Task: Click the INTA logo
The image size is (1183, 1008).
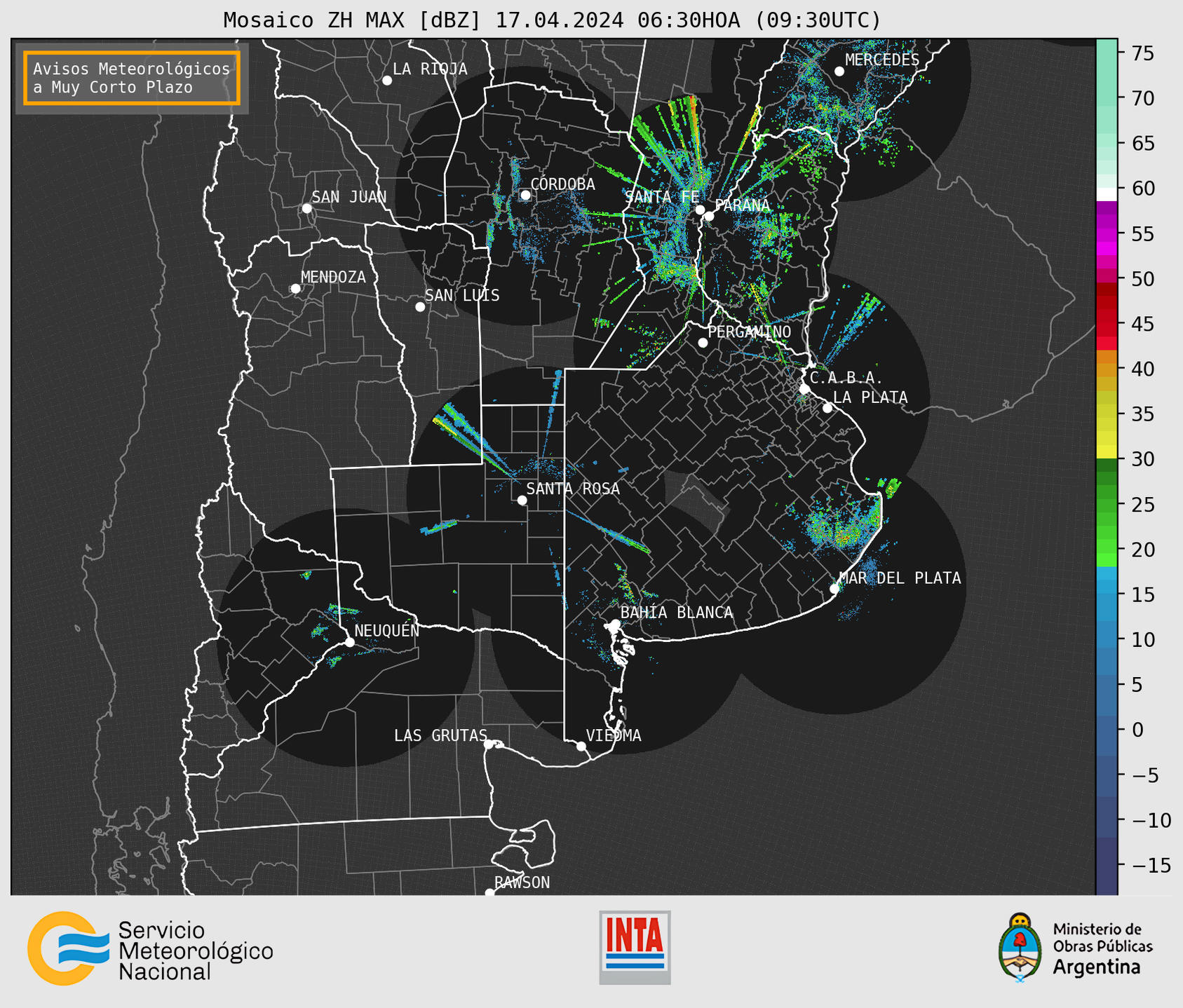Action: point(635,947)
